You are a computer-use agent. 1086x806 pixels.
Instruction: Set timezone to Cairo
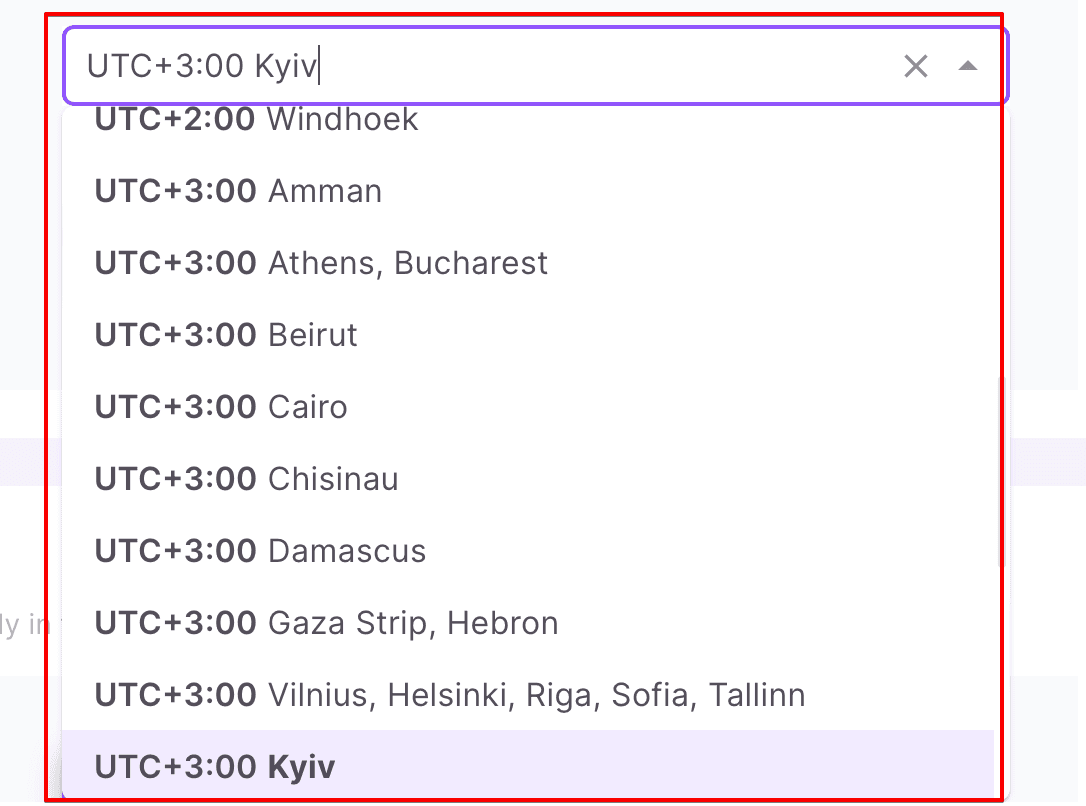[x=221, y=407]
